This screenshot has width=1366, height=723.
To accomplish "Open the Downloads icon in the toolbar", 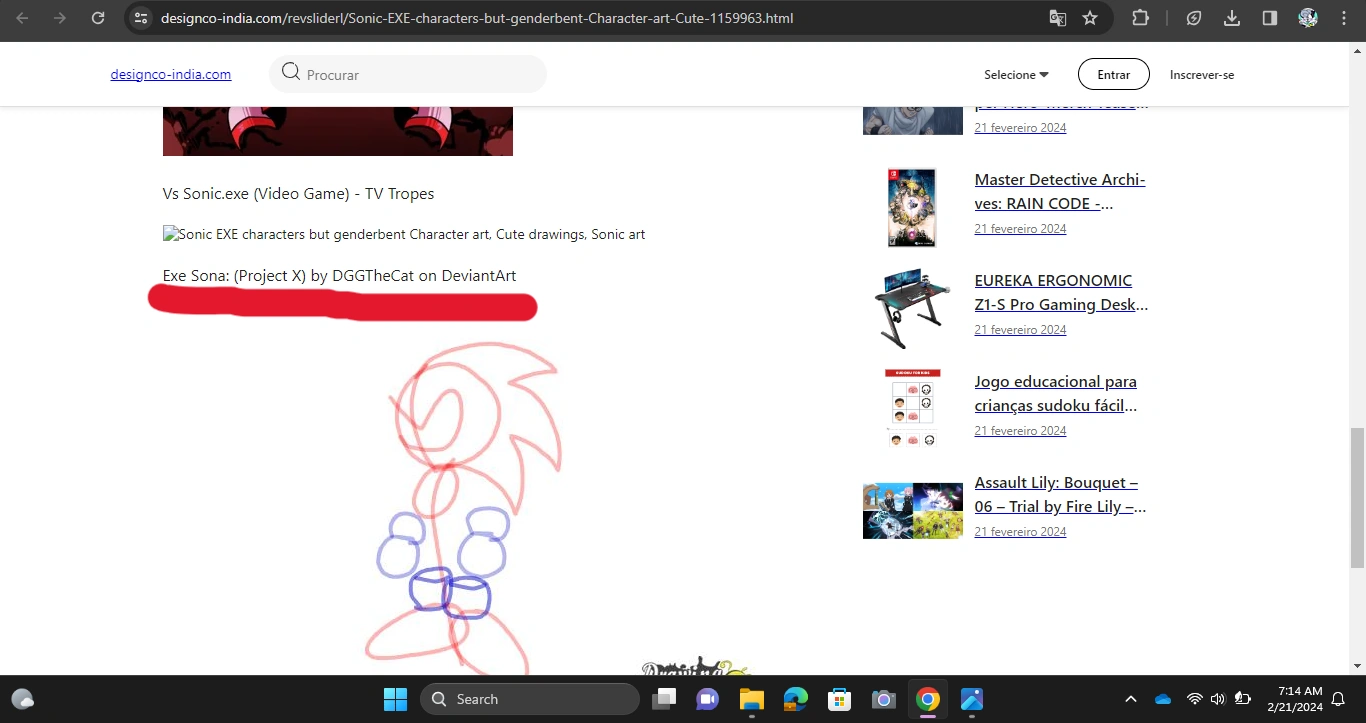I will tap(1231, 18).
